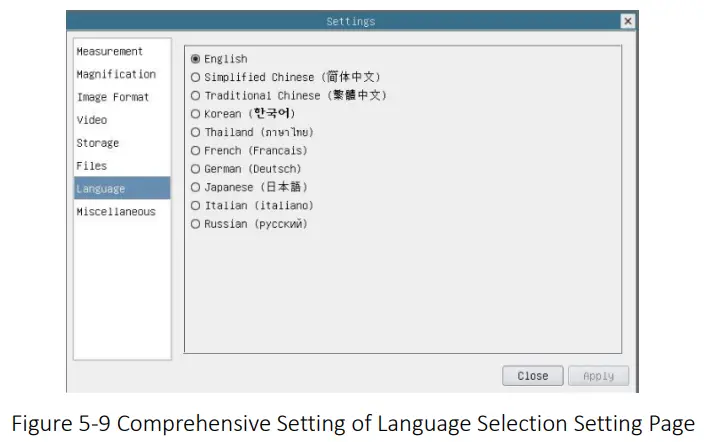This screenshot has height=442, width=704.
Task: Click the Close button
Action: 532,376
